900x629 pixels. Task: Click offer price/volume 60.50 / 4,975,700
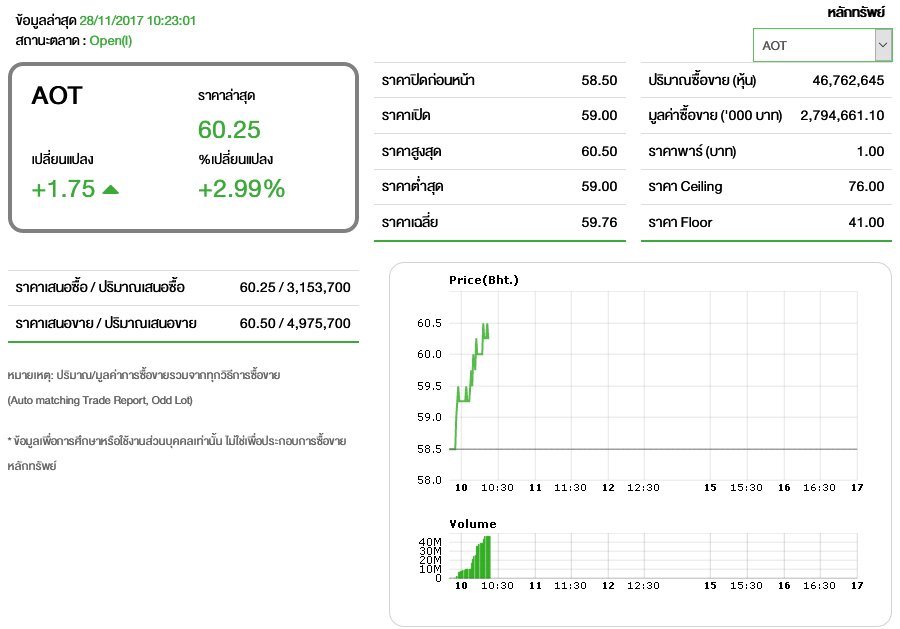coord(295,323)
